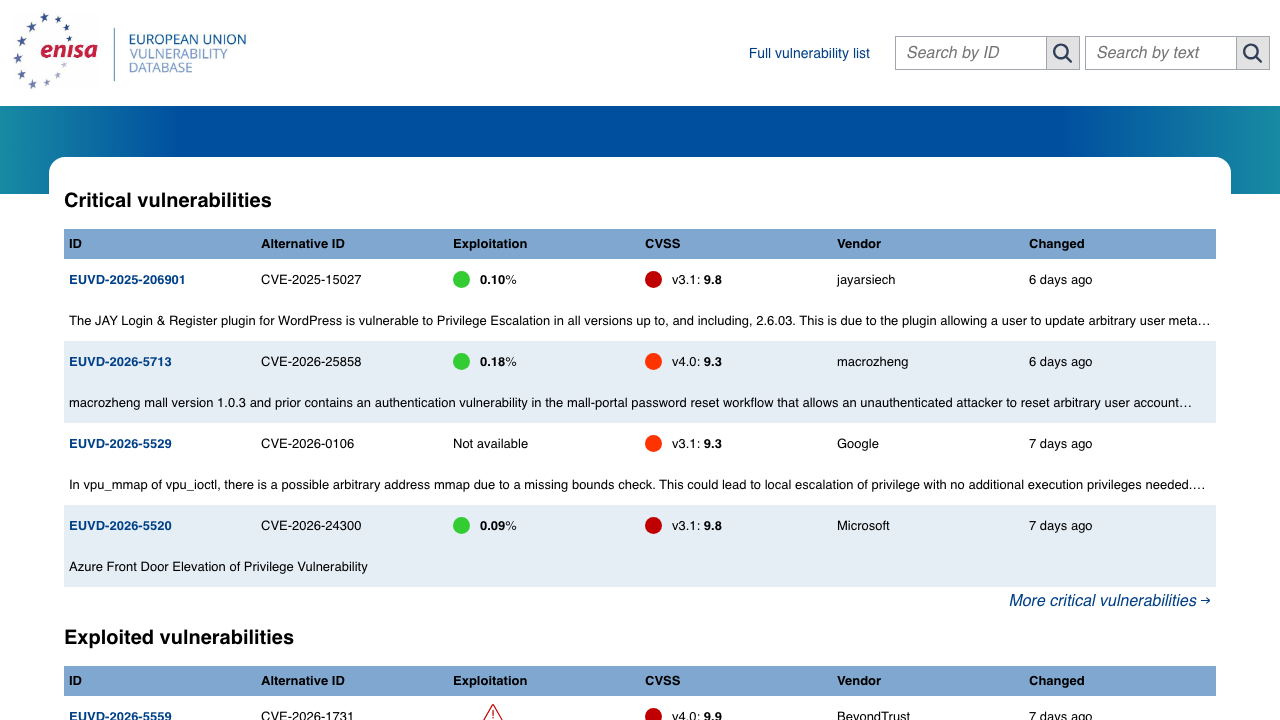Click Azure Front Door Elevation description
This screenshot has width=1280, height=720.
pyautogui.click(x=218, y=567)
